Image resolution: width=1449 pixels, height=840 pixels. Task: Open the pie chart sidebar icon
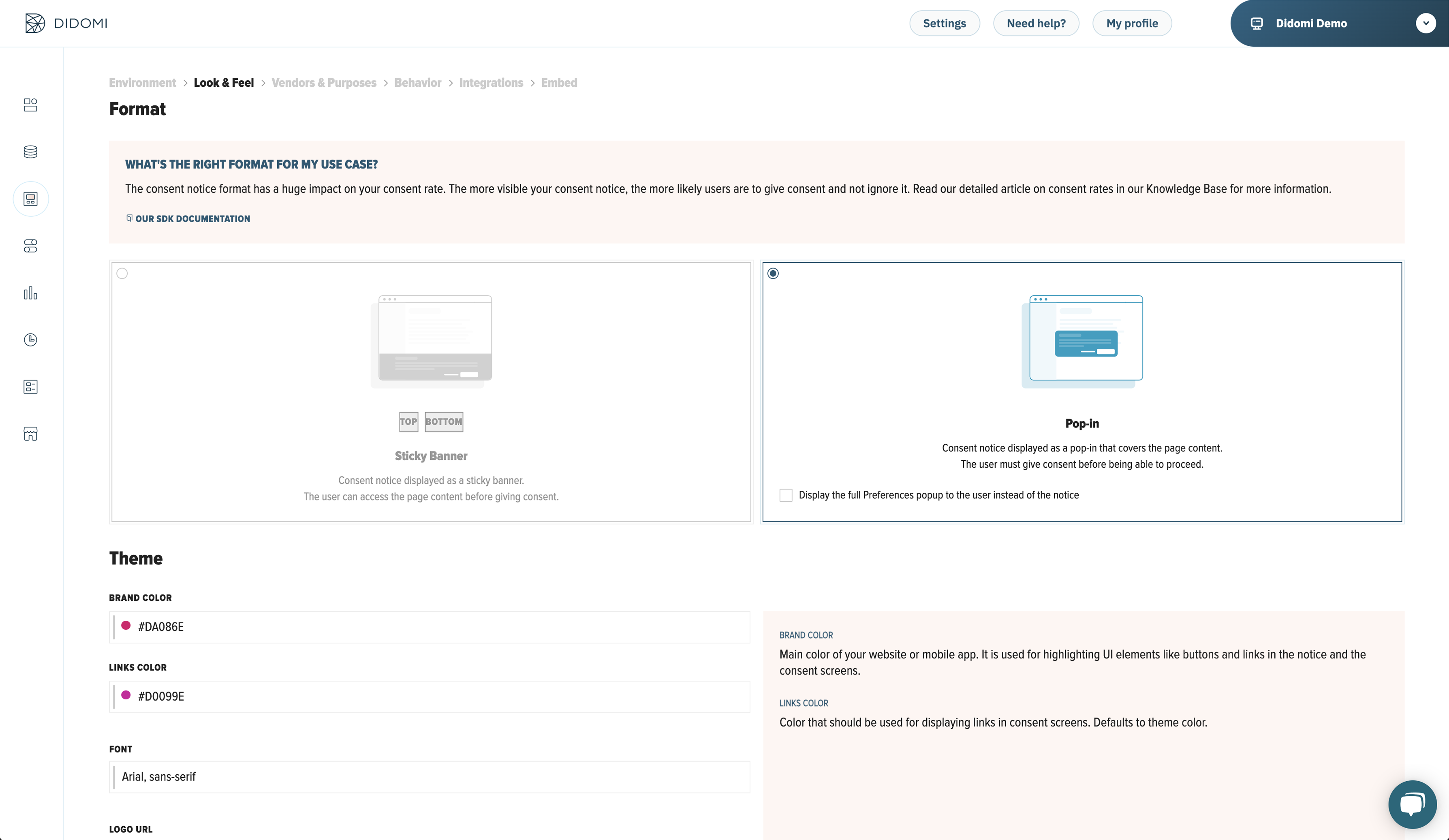coord(30,340)
